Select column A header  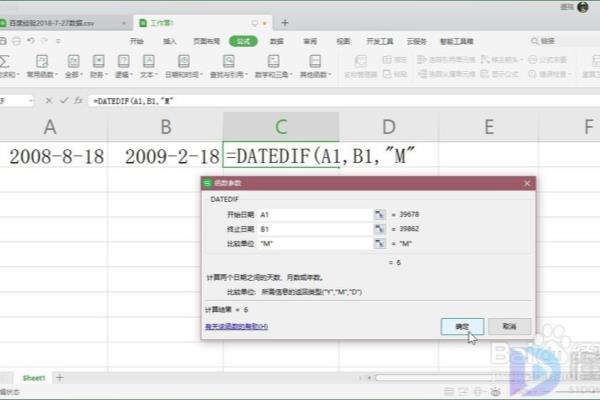tap(50, 127)
